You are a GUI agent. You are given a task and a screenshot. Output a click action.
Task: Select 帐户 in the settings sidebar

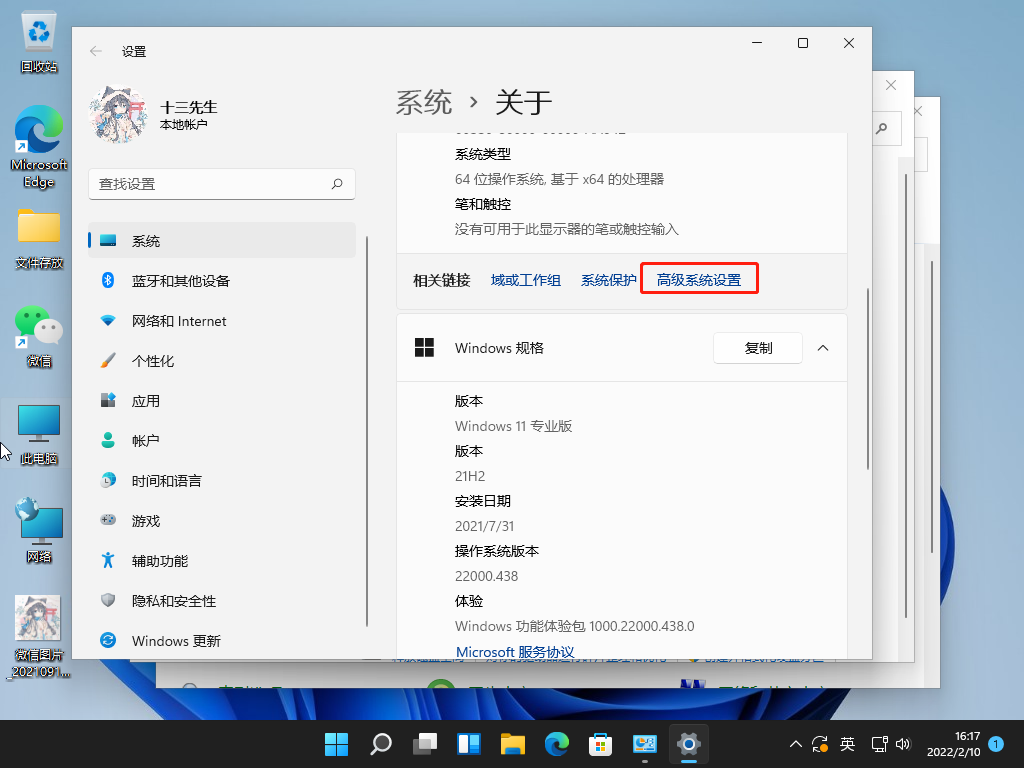(x=145, y=441)
